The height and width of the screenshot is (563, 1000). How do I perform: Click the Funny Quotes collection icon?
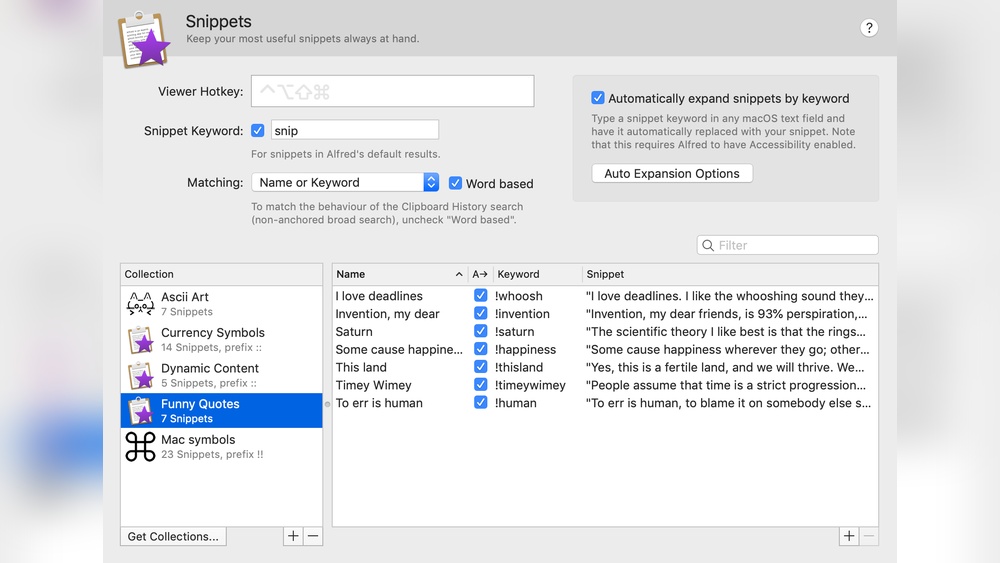coord(140,411)
